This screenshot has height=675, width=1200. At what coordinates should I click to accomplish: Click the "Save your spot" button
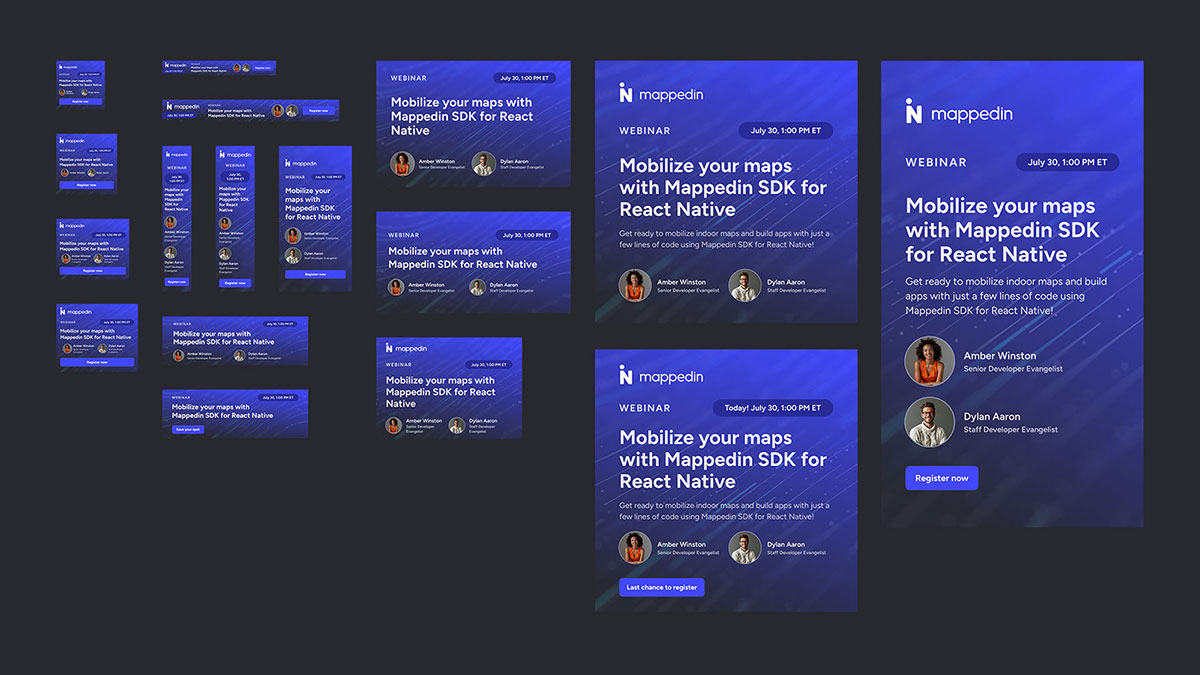(x=188, y=429)
